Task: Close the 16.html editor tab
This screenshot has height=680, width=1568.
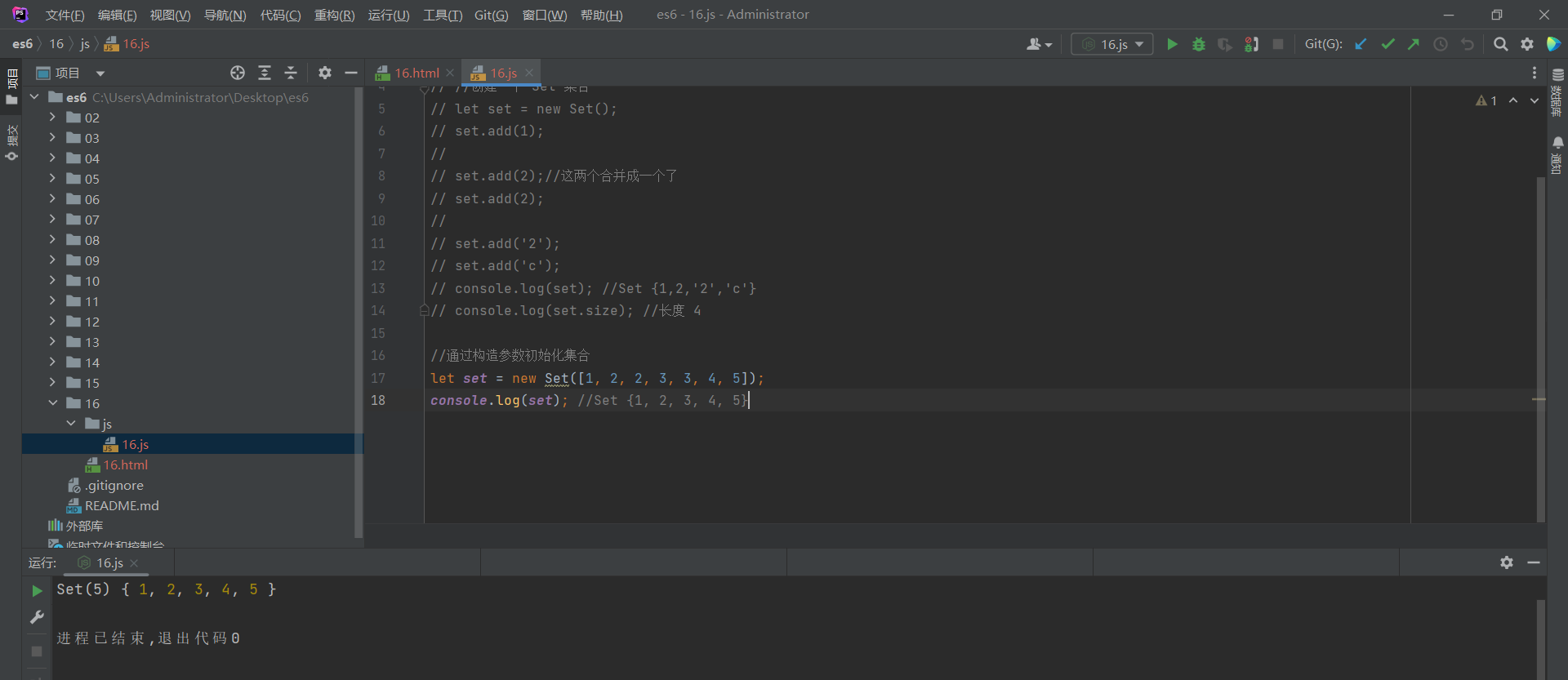Action: (450, 73)
